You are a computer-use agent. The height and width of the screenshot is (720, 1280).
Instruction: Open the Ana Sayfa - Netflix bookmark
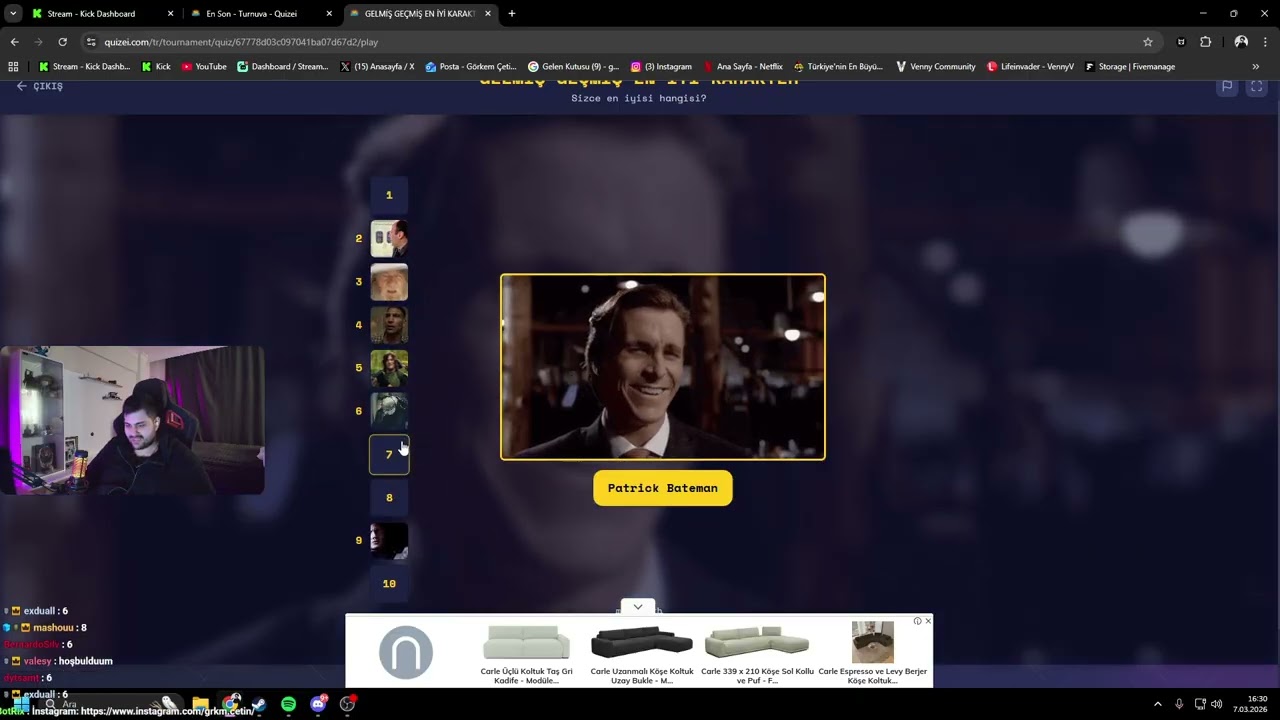coord(743,67)
